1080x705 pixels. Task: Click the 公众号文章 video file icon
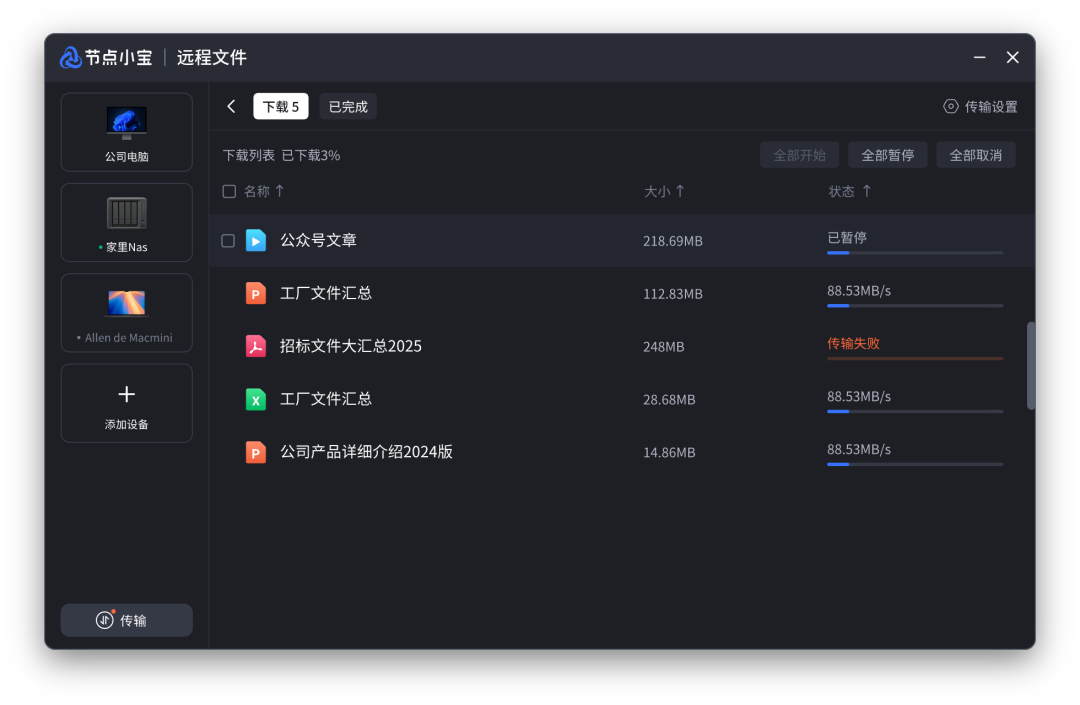click(257, 240)
